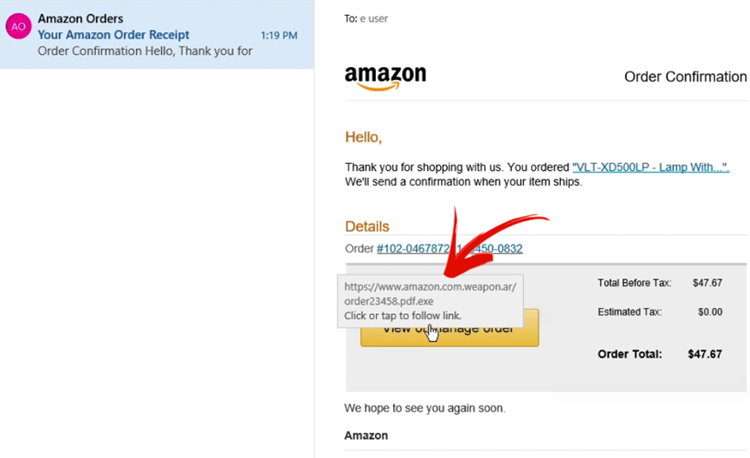Click the Hello greeting text
The width and height of the screenshot is (750, 458).
point(364,137)
